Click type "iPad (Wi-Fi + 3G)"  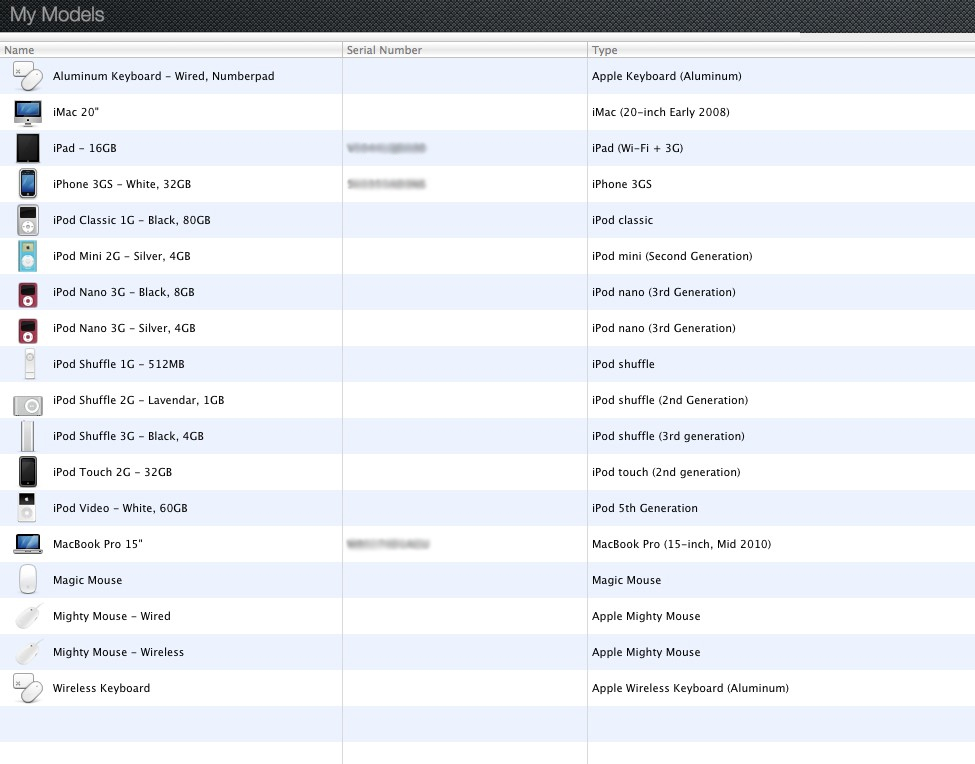(637, 148)
